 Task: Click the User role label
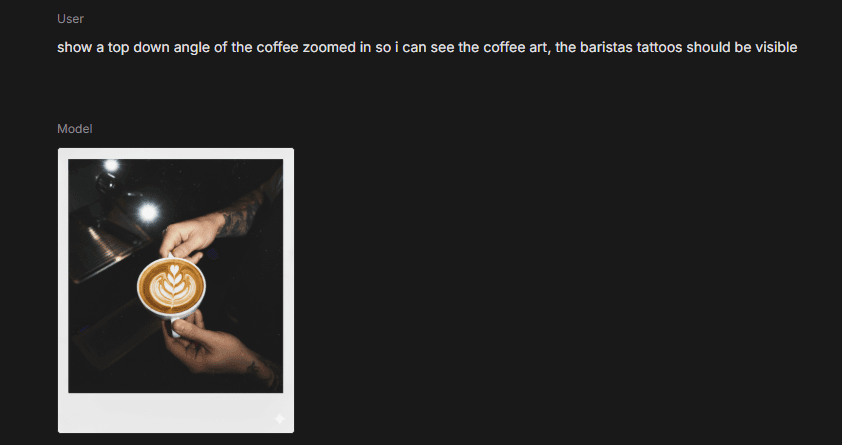pos(70,19)
